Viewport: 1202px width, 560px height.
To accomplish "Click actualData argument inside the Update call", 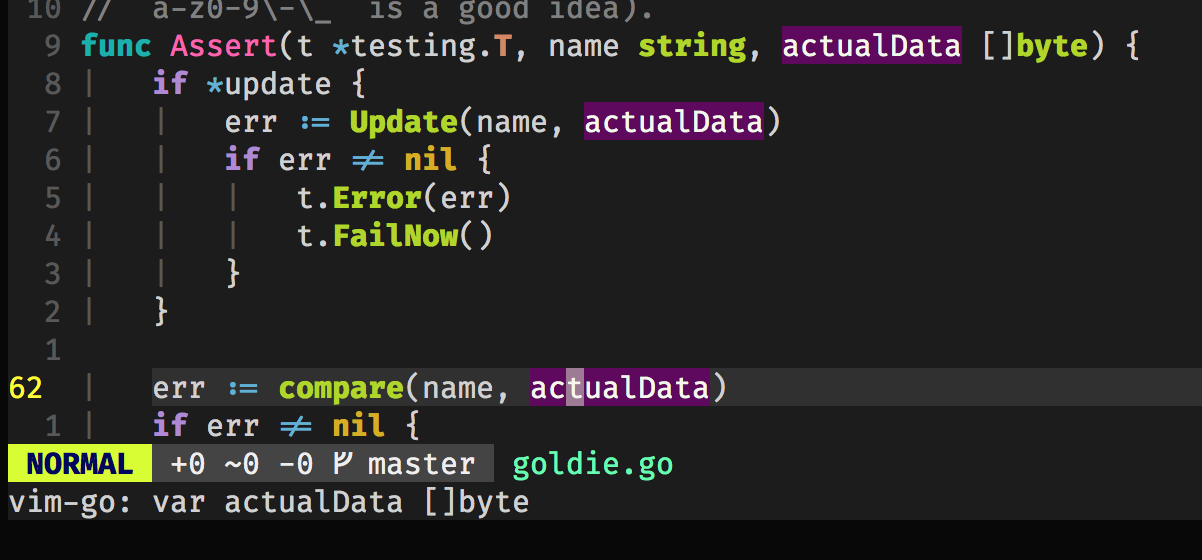I will coord(673,122).
